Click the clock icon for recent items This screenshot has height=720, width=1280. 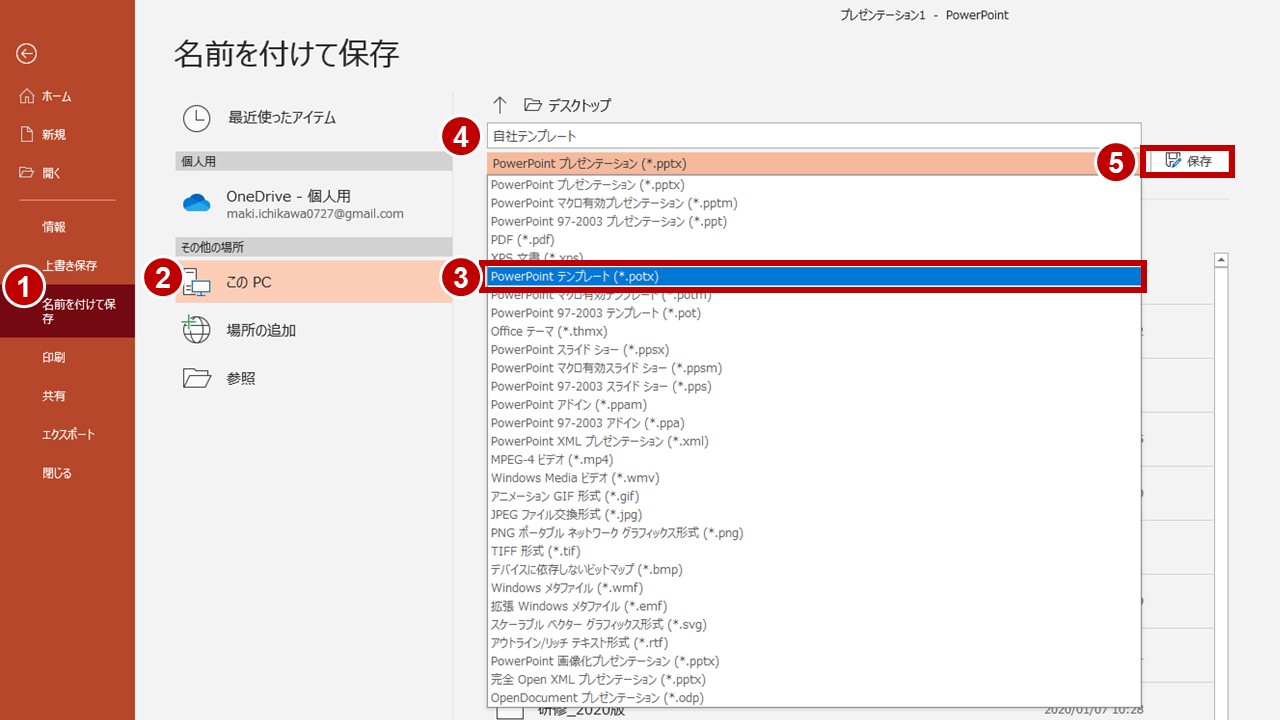[x=197, y=118]
